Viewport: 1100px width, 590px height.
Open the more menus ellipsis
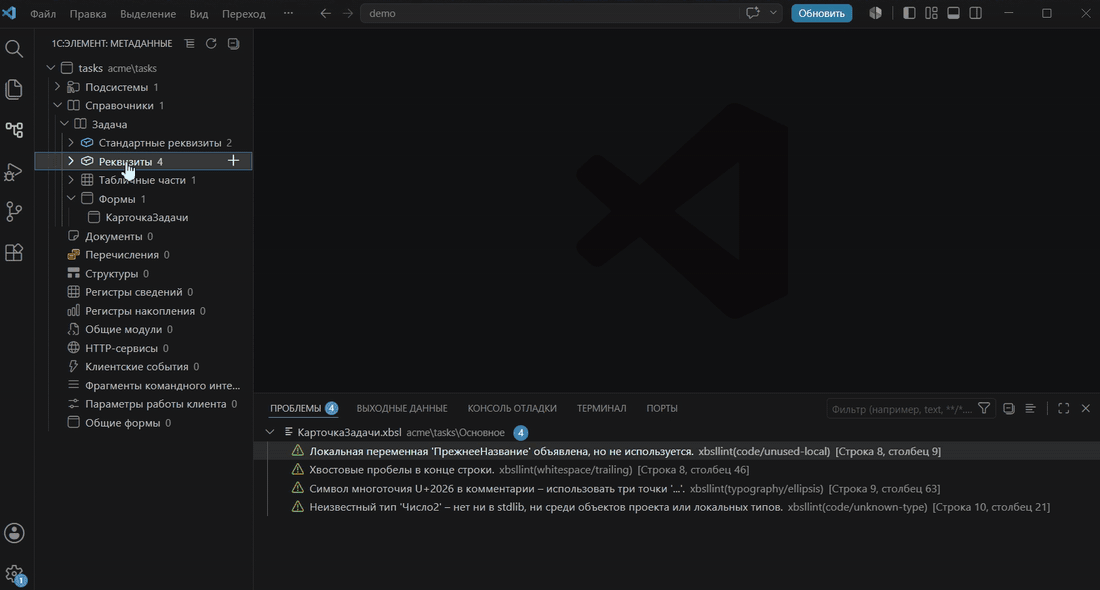288,13
